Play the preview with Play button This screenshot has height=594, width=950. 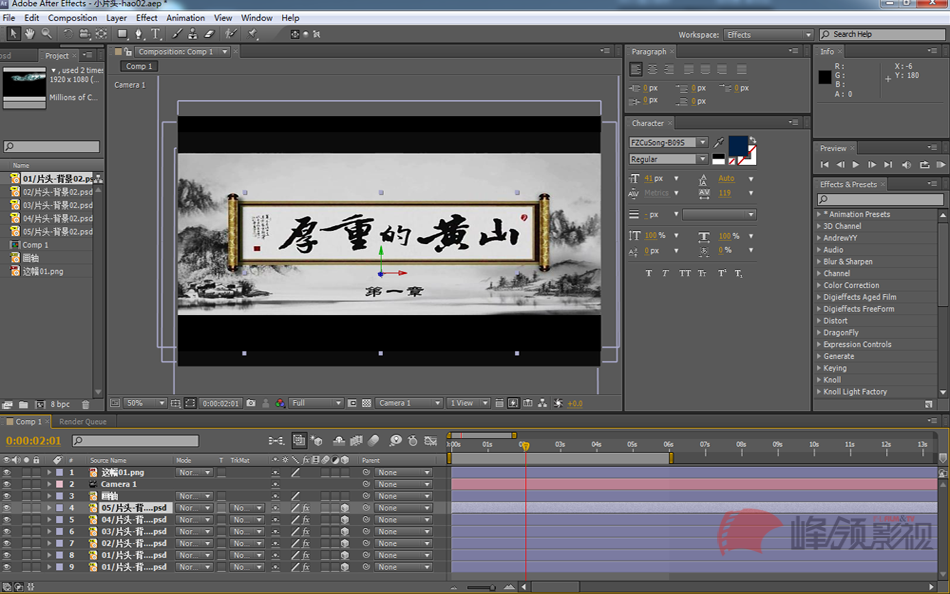pyautogui.click(x=855, y=165)
